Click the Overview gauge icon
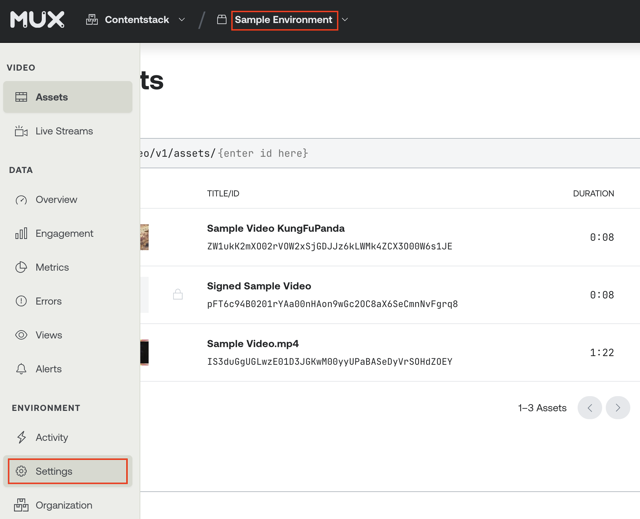640x519 pixels. pyautogui.click(x=21, y=200)
